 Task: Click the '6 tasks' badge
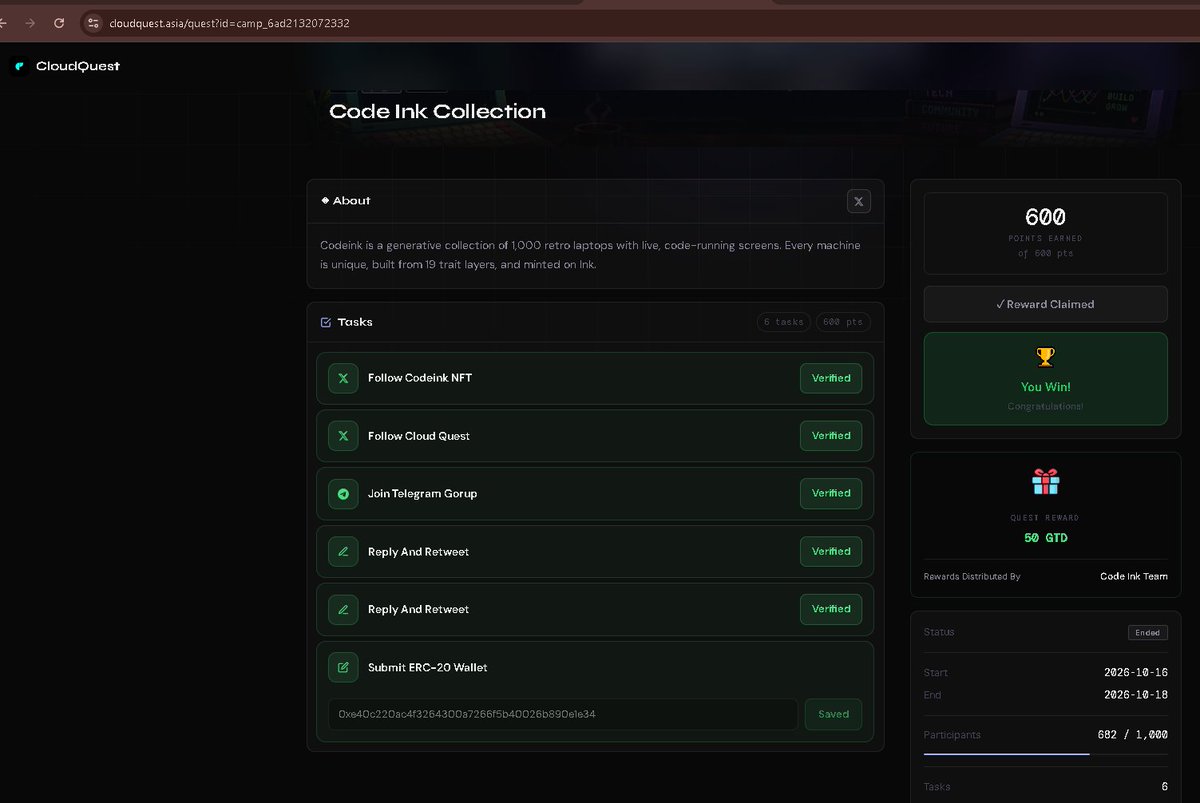[x=783, y=322]
